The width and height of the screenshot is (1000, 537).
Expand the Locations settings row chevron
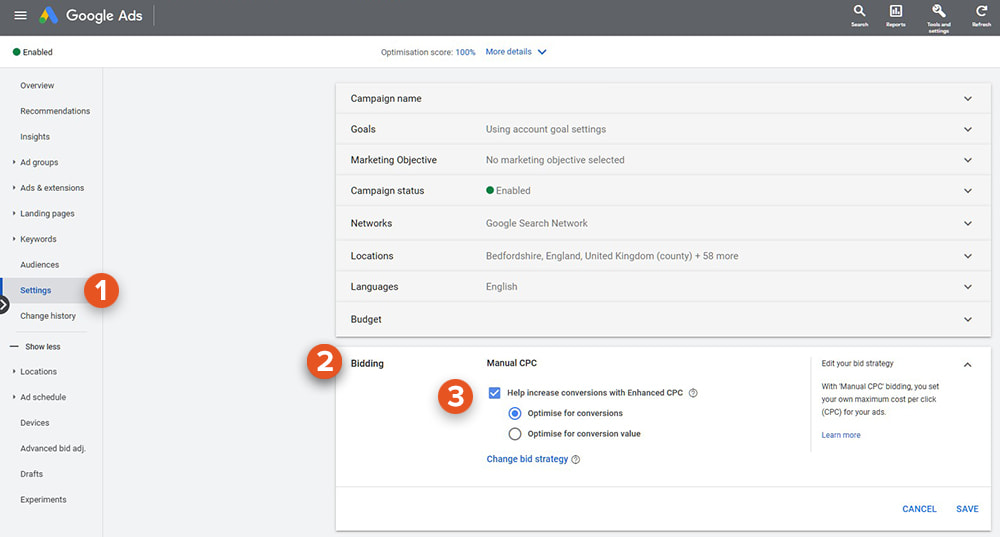(x=967, y=256)
